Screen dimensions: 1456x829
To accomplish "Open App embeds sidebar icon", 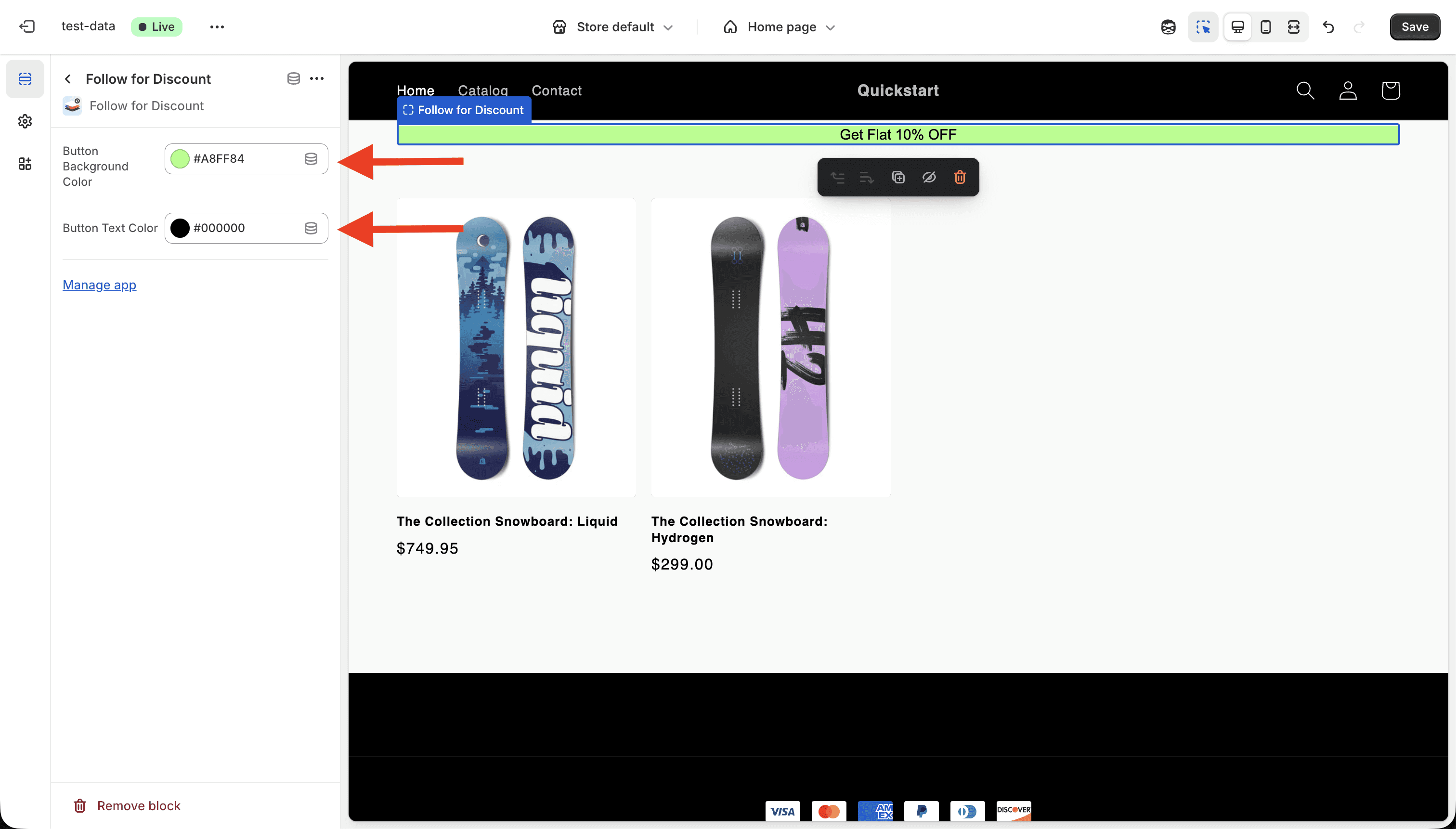I will tap(25, 164).
